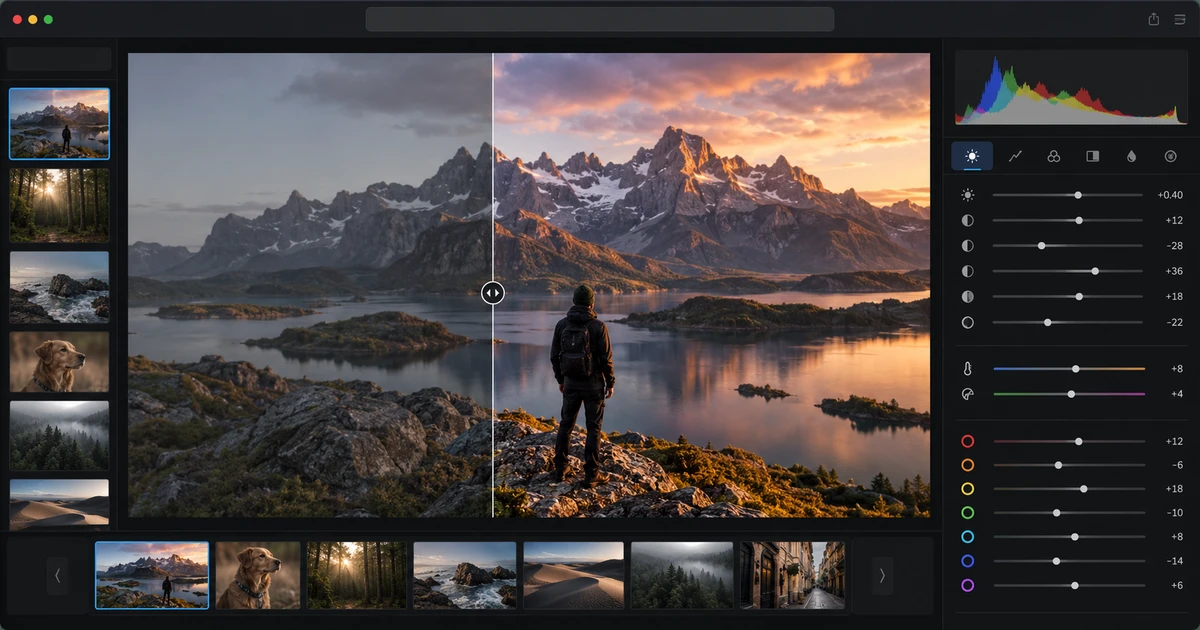Image resolution: width=1200 pixels, height=630 pixels.
Task: Click the half-circle icon in the −28 row
Action: pos(967,245)
